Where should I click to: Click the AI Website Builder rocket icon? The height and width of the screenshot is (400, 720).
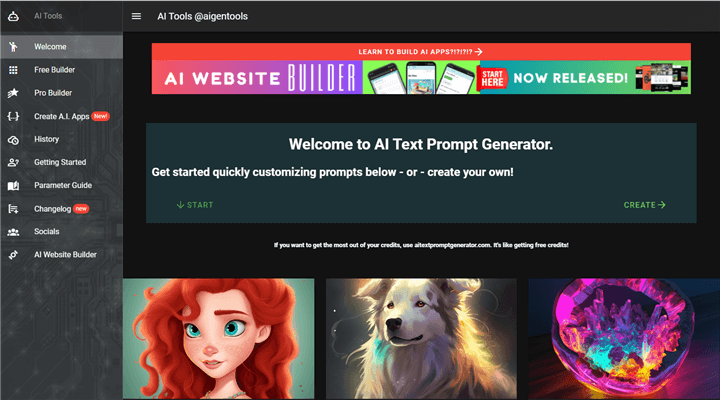[13, 255]
